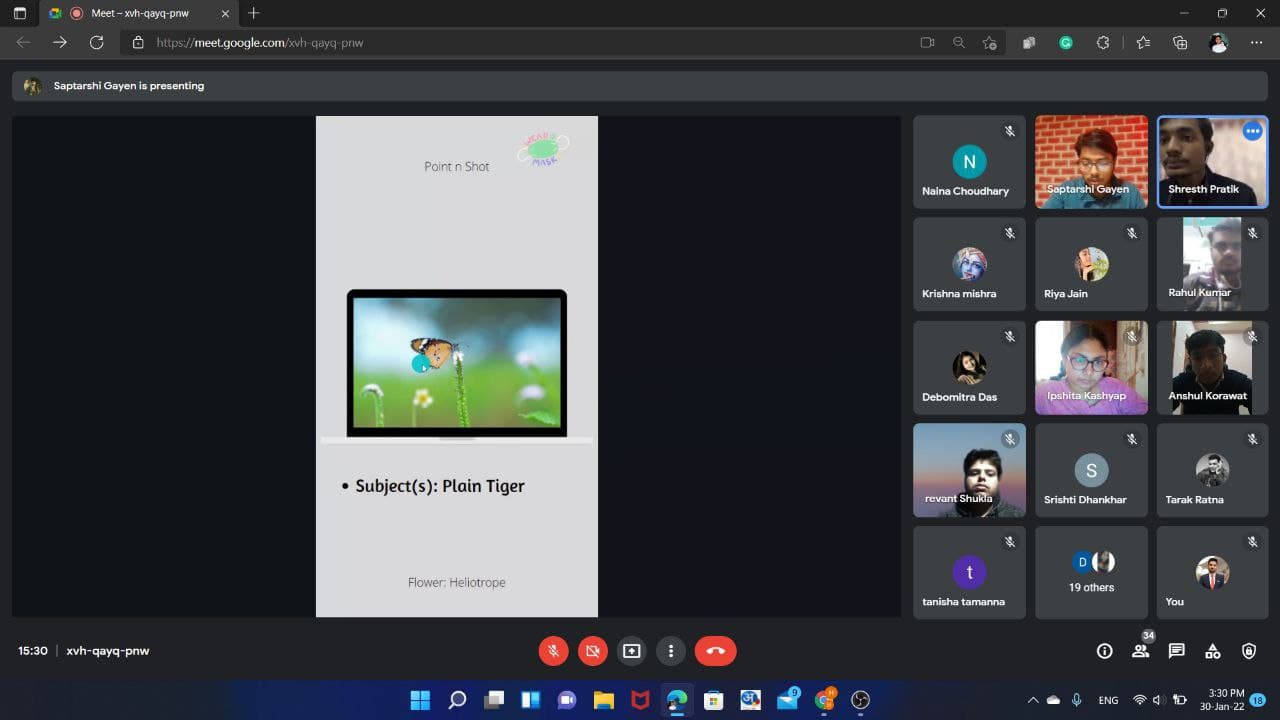1280x720 pixels.
Task: Turn on your camera in Meet
Action: click(x=592, y=651)
